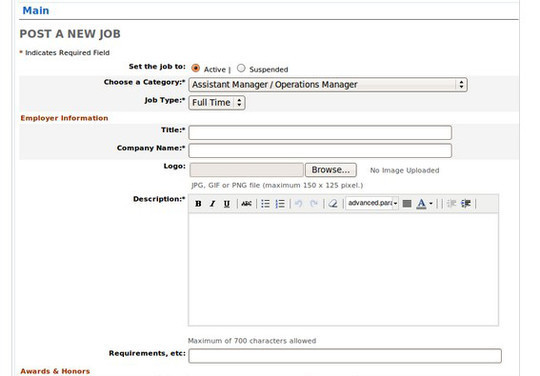Click the Company Name input field
This screenshot has height=376, width=540.
(x=320, y=150)
